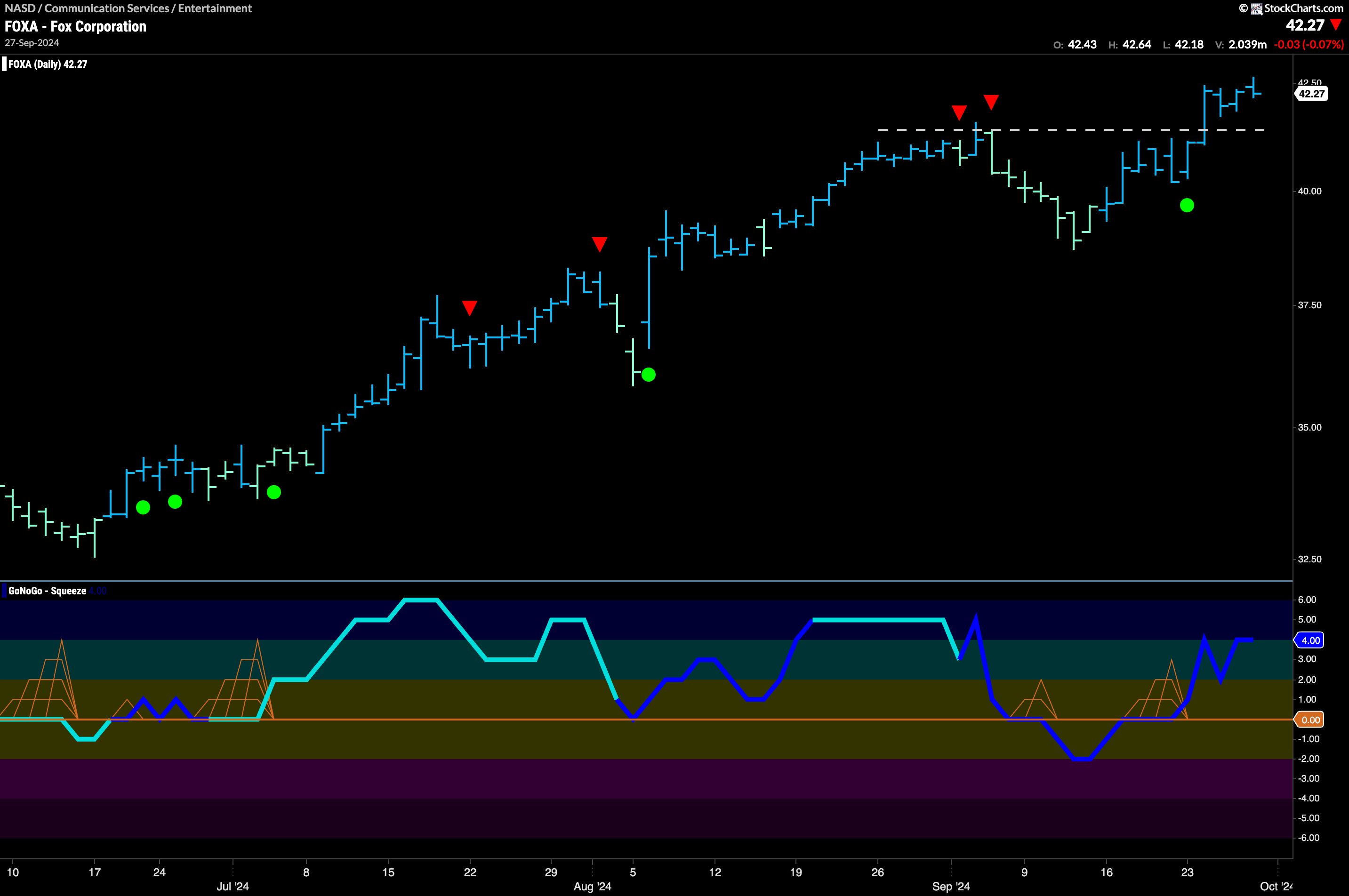Click the red down-arrow marker above July 22 bar
This screenshot has width=1349, height=896.
469,308
